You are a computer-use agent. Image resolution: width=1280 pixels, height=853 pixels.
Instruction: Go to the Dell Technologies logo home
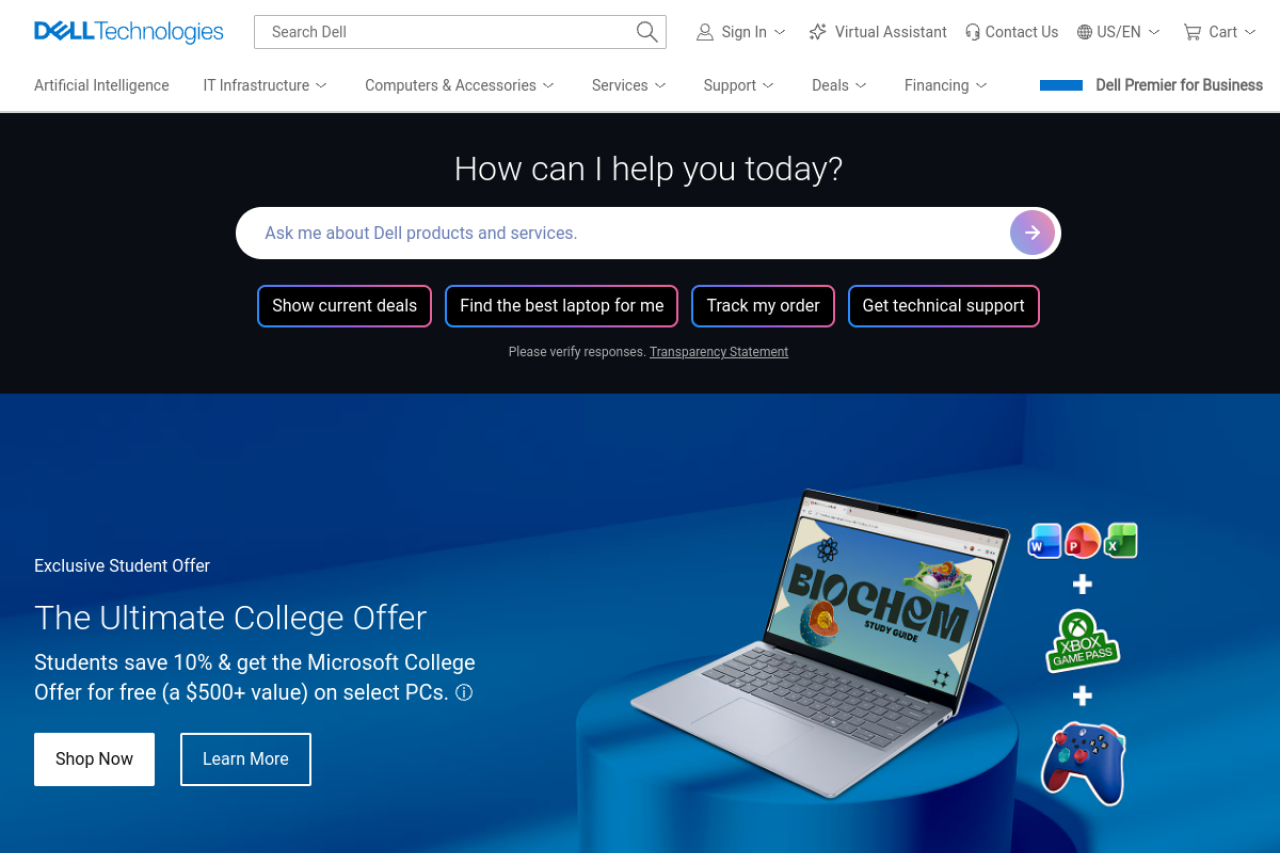point(129,32)
